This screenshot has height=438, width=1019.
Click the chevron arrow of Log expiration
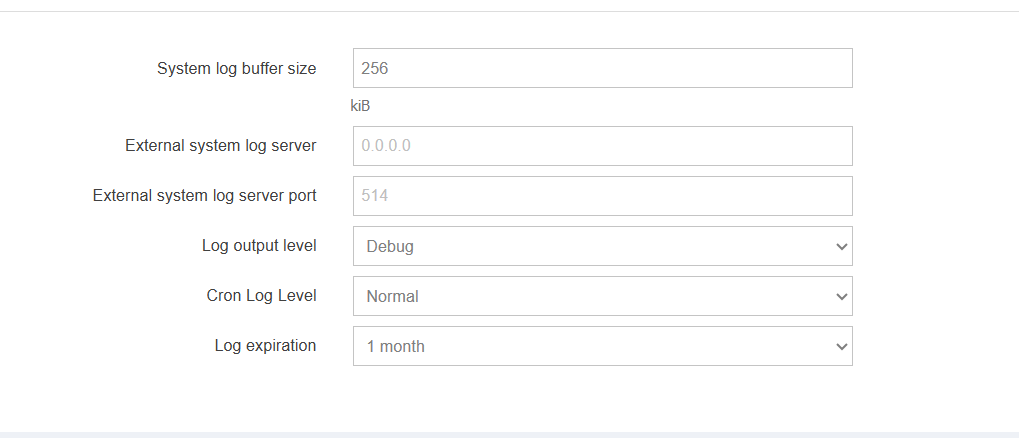coord(841,346)
